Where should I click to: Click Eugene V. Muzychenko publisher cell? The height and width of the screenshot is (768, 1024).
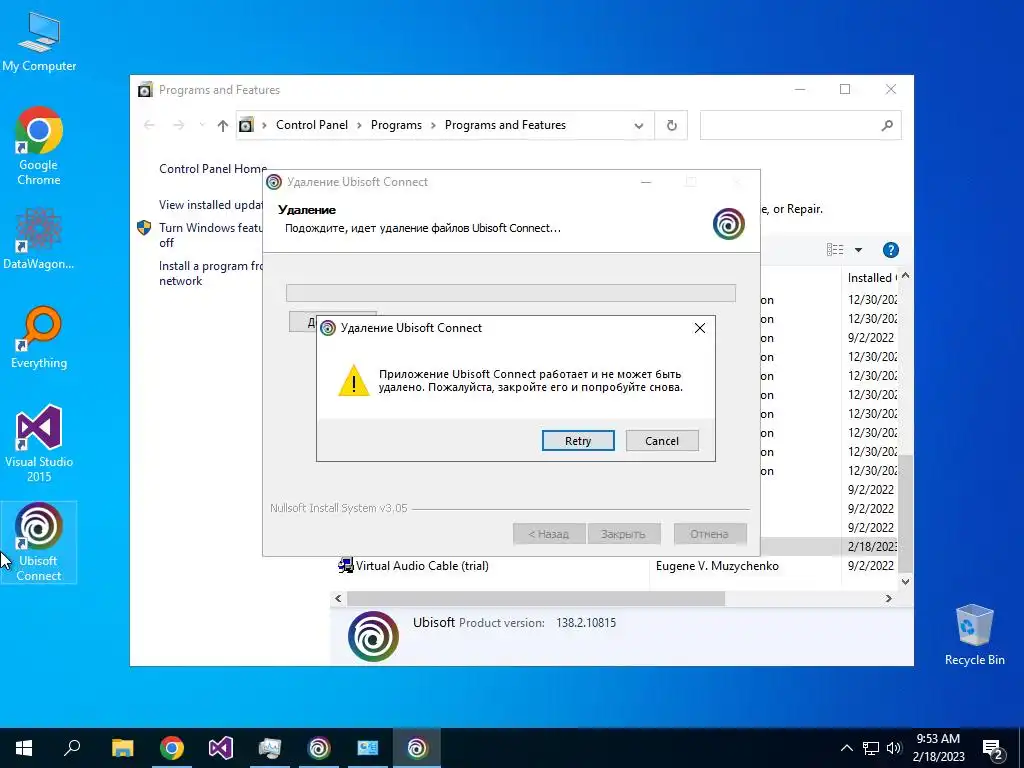pos(717,566)
